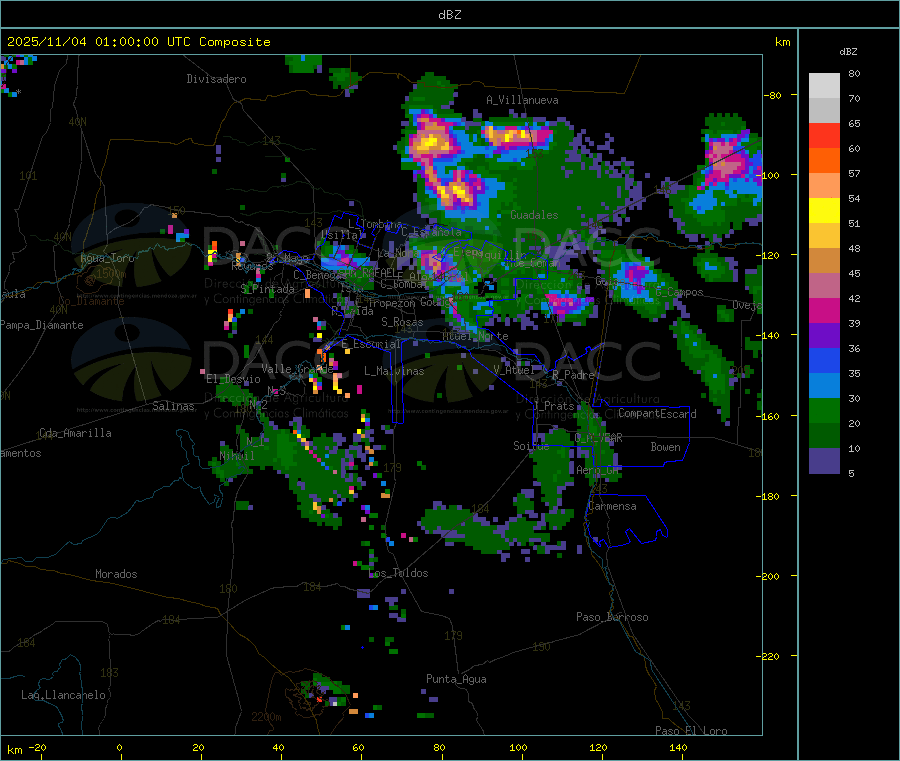The image size is (900, 761).
Task: Click the '-160' tick on the vertical km axis
Action: coord(770,416)
